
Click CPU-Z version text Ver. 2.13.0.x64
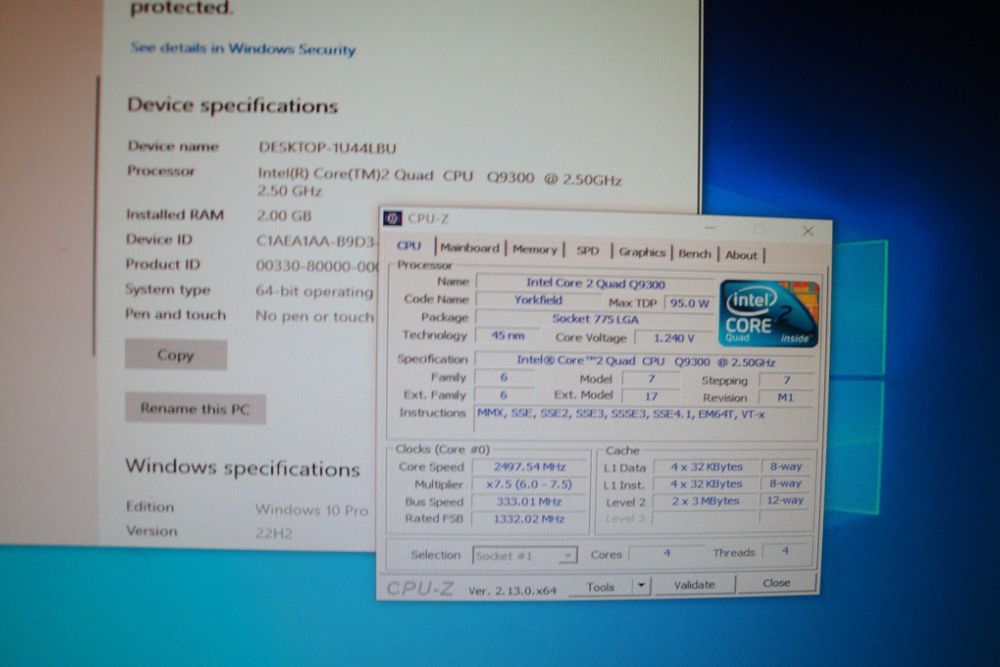tap(512, 590)
